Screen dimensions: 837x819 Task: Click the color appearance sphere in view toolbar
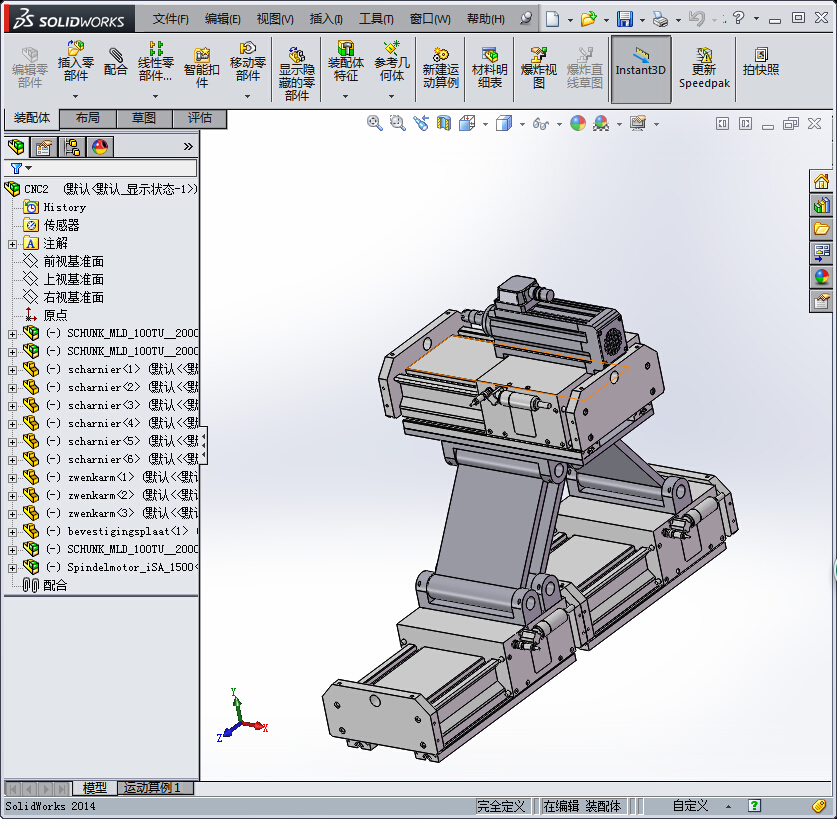click(577, 123)
